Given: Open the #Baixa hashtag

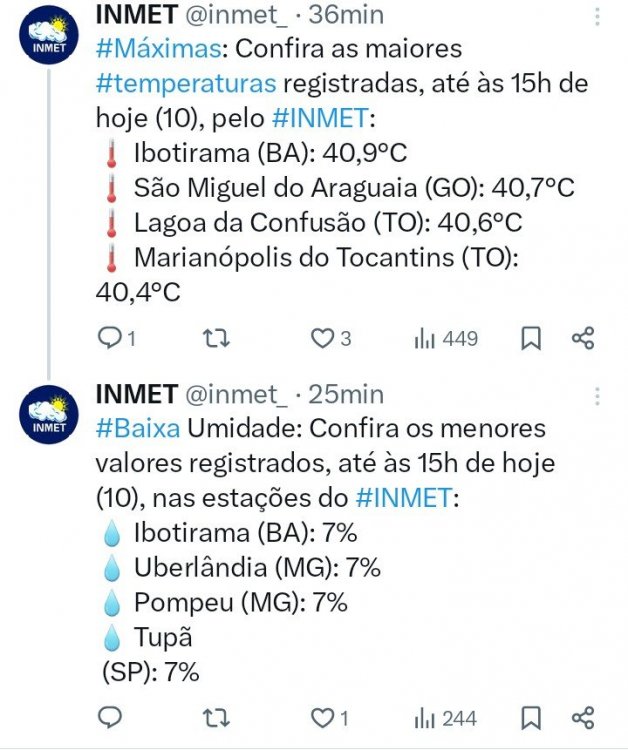Looking at the screenshot, I should 138,428.
